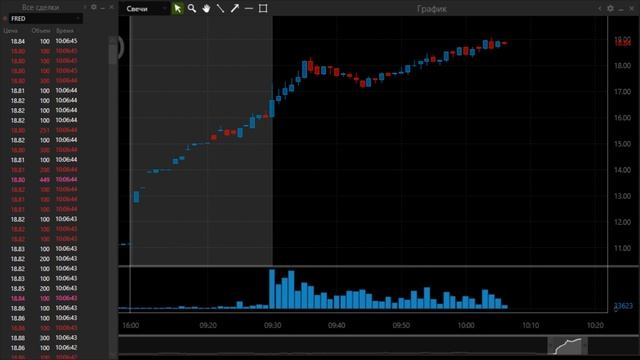Click left chevron in Все сделки panel header
The height and width of the screenshot is (360, 640).
tap(85, 7)
